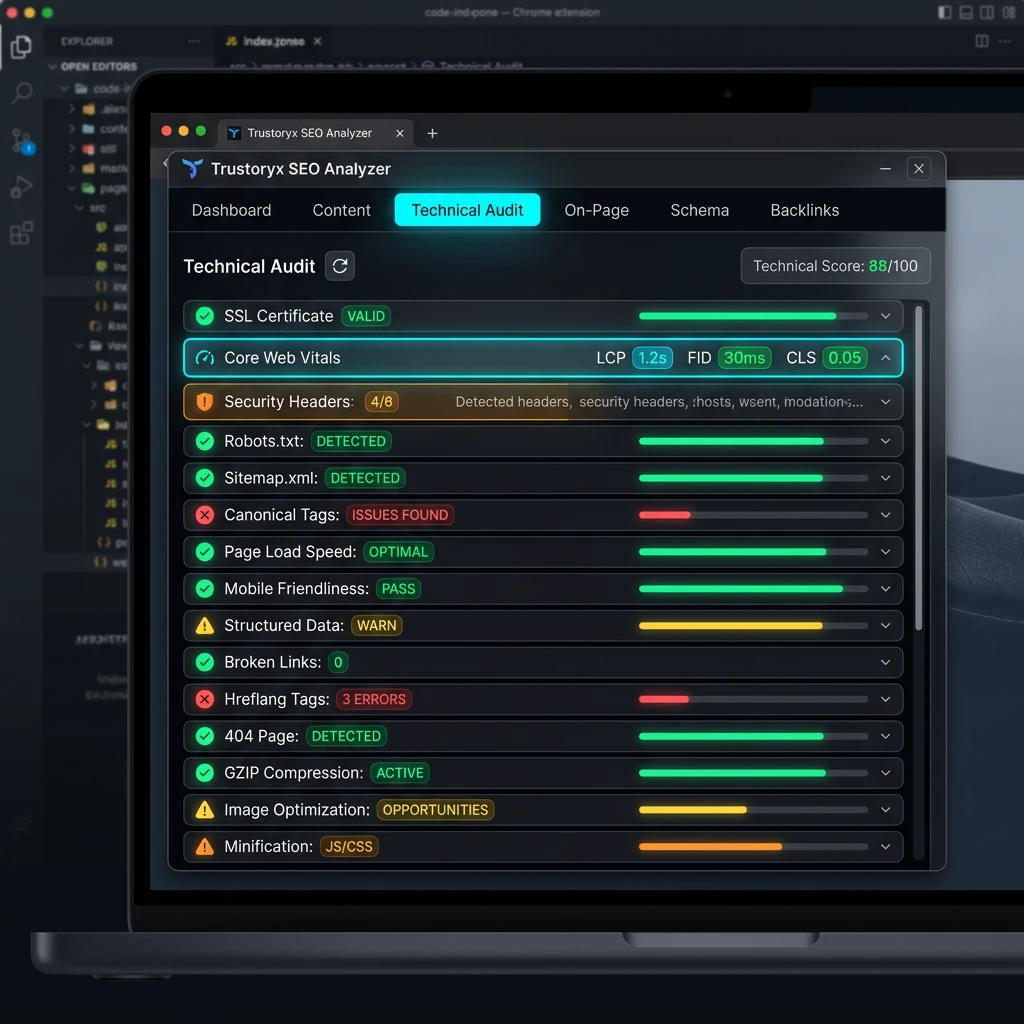Open Extensions in the code editor activity bar
The width and height of the screenshot is (1024, 1024).
pos(22,232)
